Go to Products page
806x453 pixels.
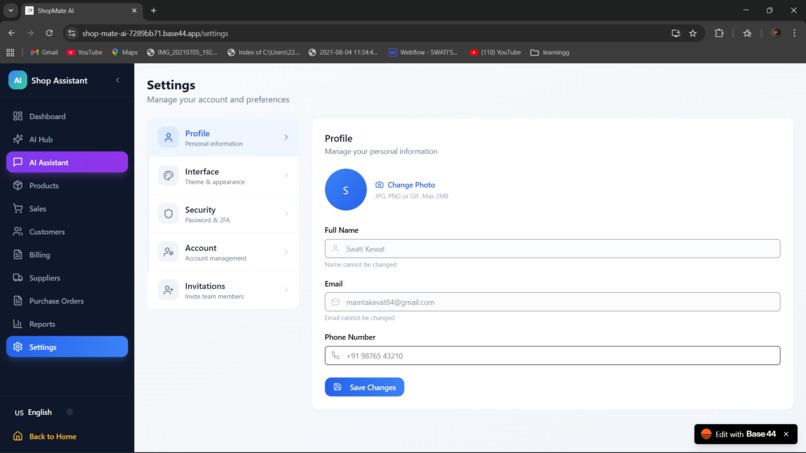pos(67,186)
